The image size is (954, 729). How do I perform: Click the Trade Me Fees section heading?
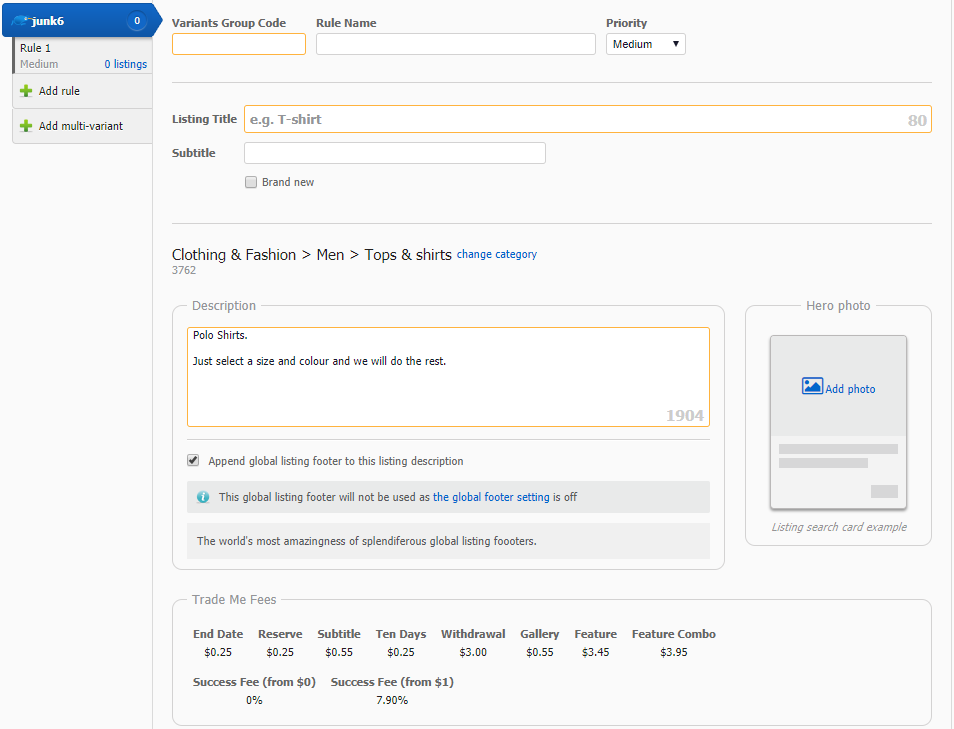click(x=234, y=599)
